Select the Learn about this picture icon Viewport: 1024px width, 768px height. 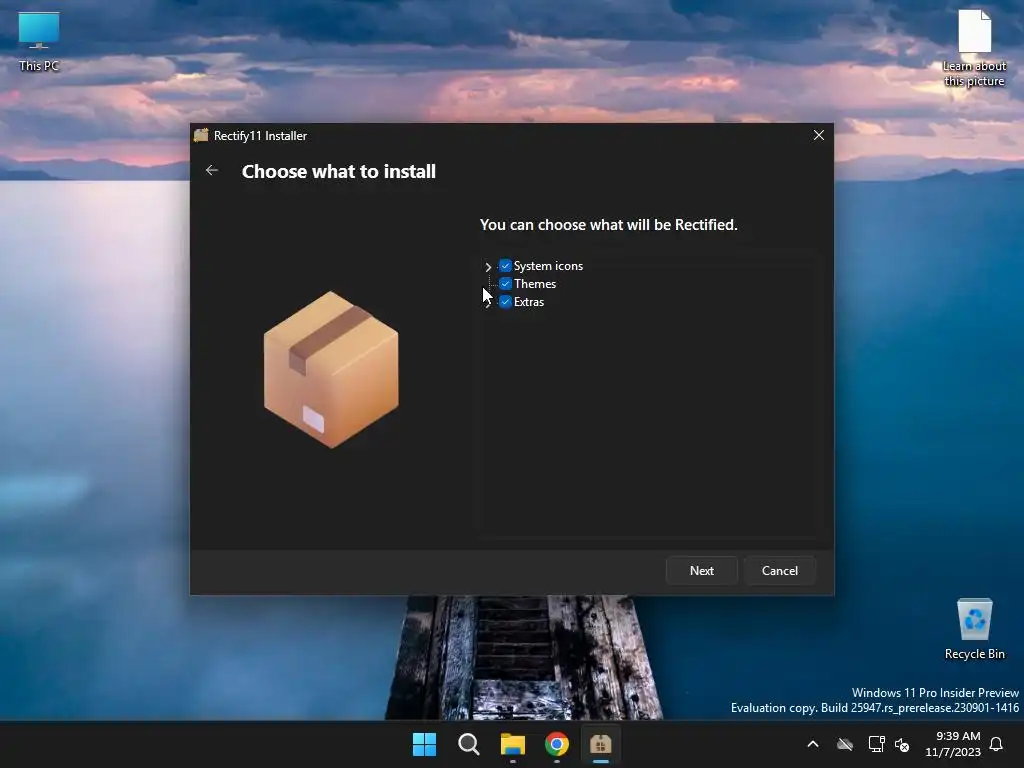coord(974,49)
